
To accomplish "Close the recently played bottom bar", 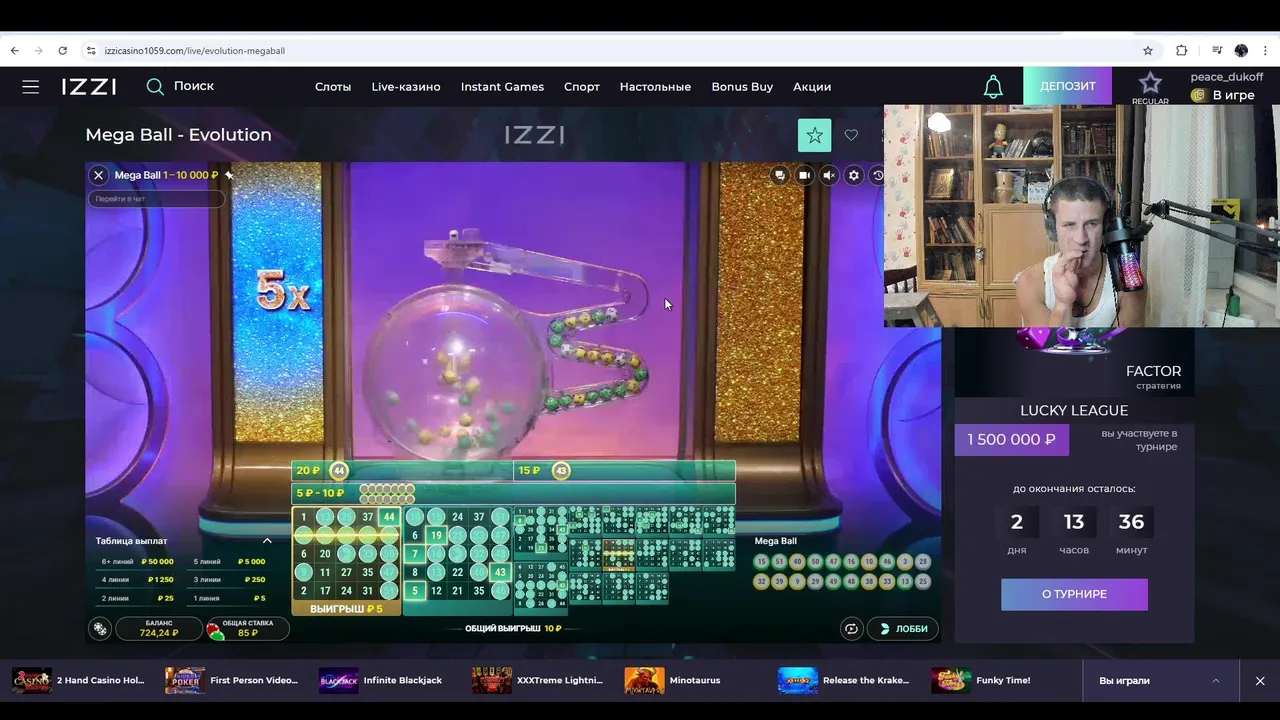I will (x=1260, y=681).
